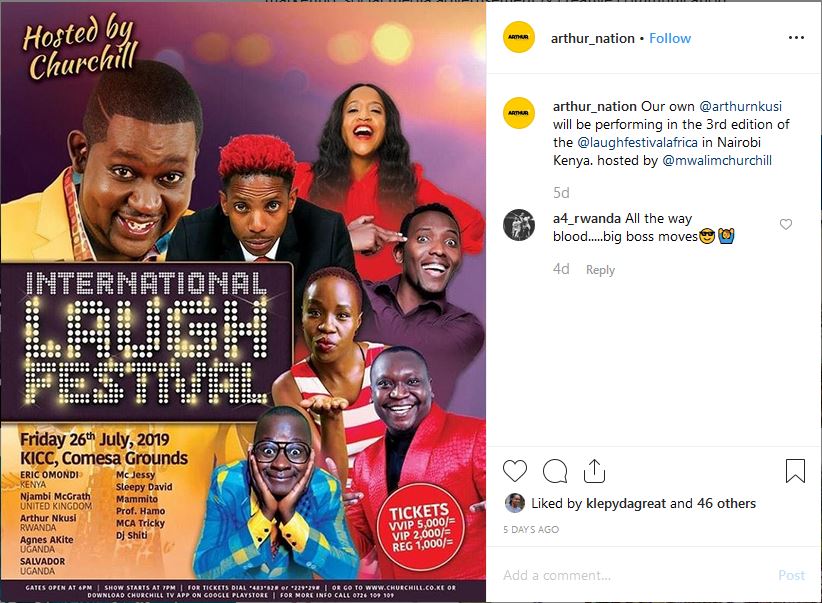Screen dimensions: 822x603
Task: Open the @mwalimchurchill mention link
Action: click(717, 160)
